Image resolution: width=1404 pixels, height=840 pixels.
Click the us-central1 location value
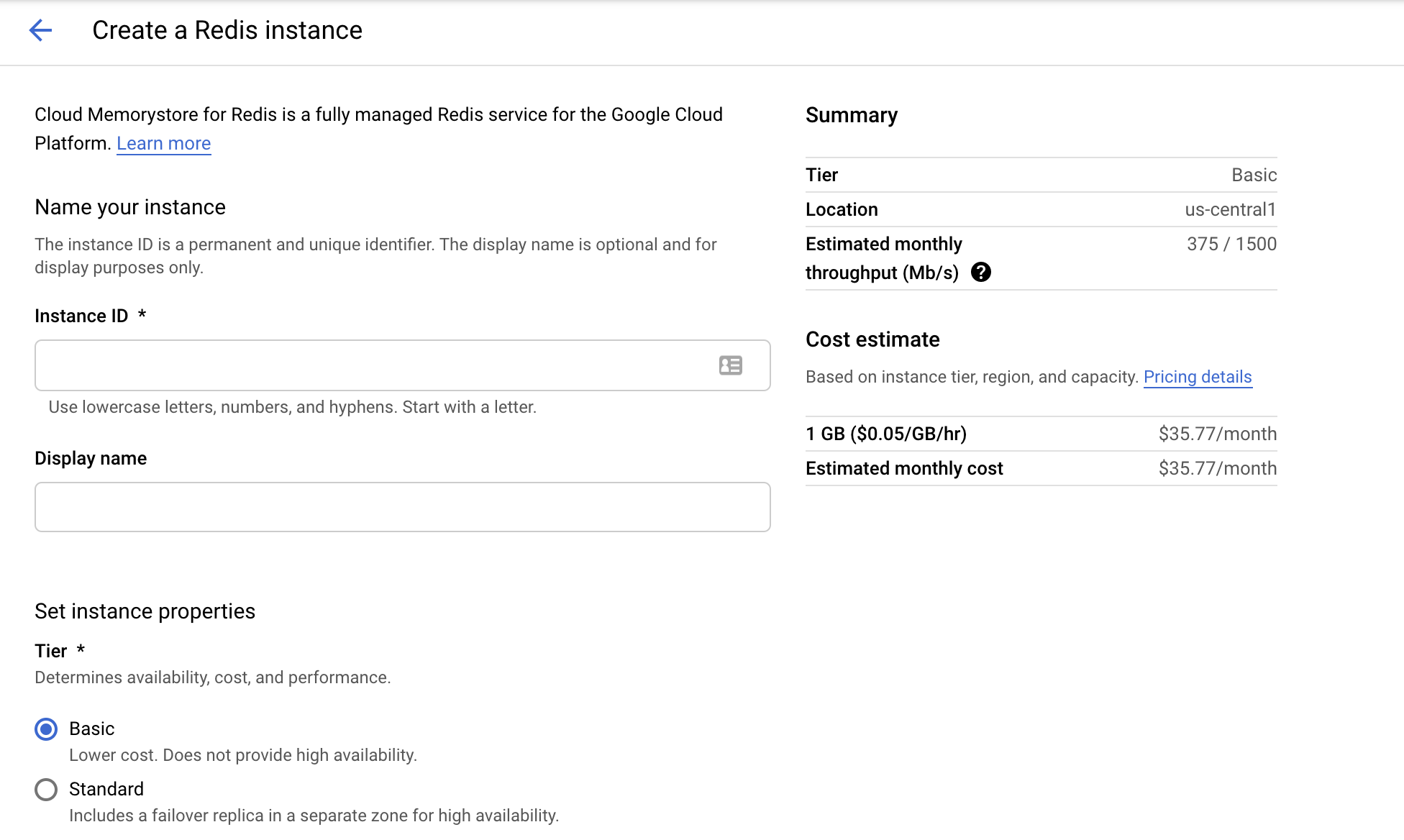tap(1230, 209)
